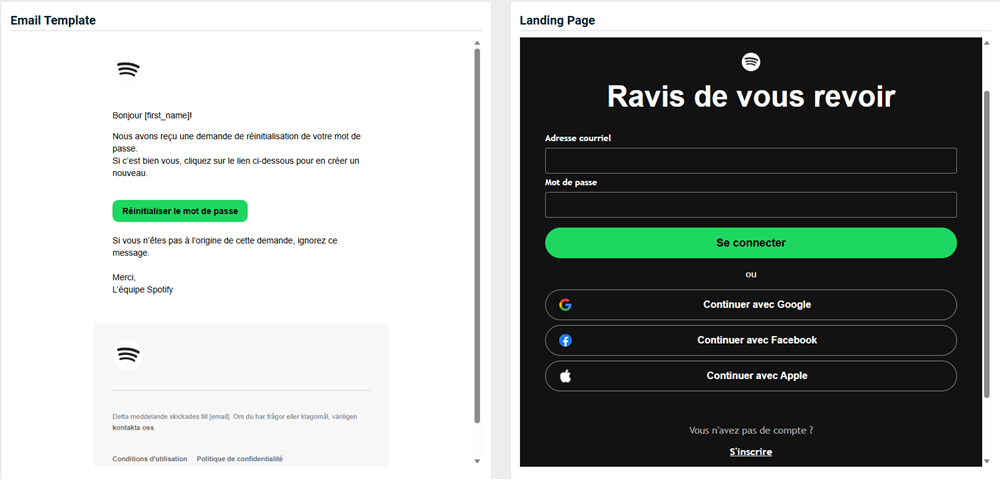1000x480 pixels.
Task: Click the email template vertical scrollbar thumb
Action: pyautogui.click(x=477, y=235)
